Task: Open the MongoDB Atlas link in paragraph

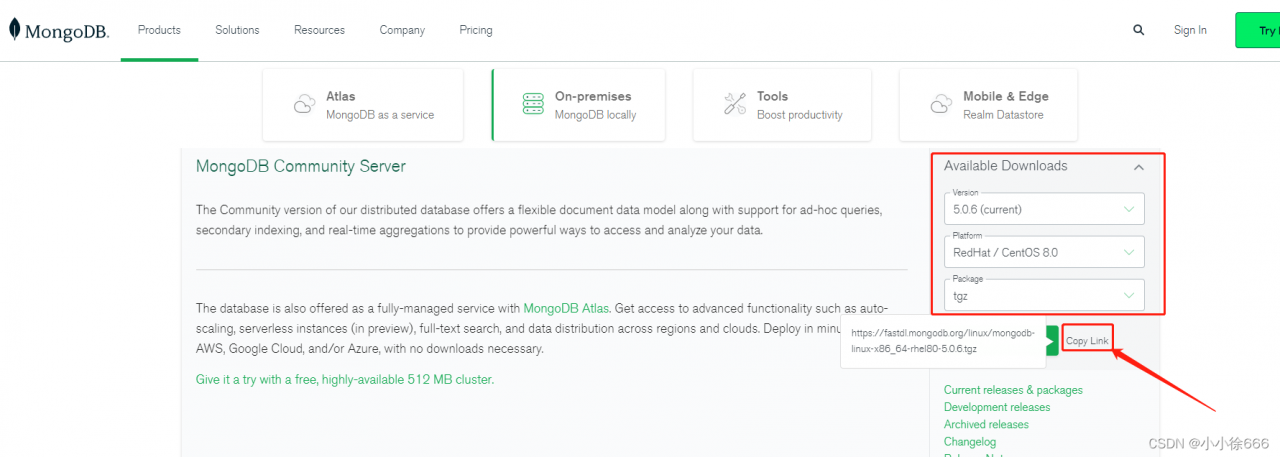Action: [567, 308]
